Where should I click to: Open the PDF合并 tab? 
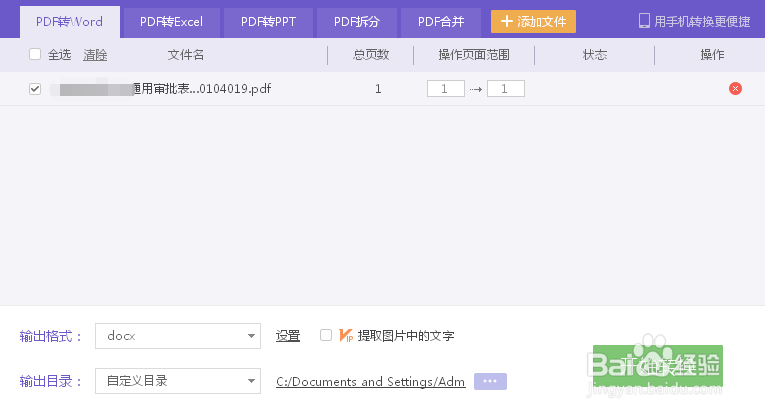point(441,22)
